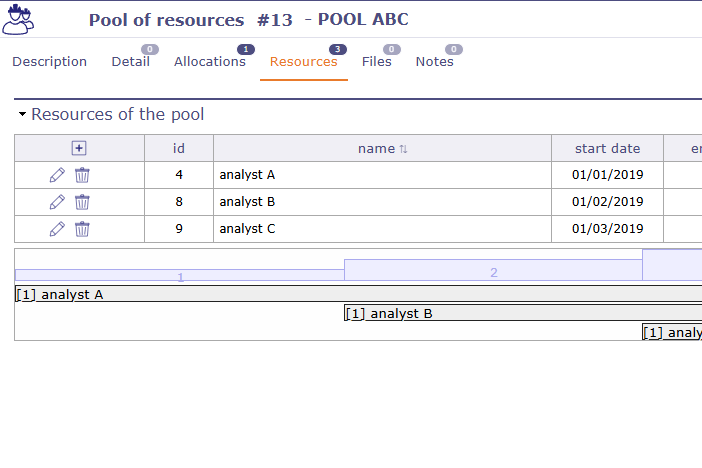Edit analyst A with pencil icon
This screenshot has height=468, width=702.
57,175
